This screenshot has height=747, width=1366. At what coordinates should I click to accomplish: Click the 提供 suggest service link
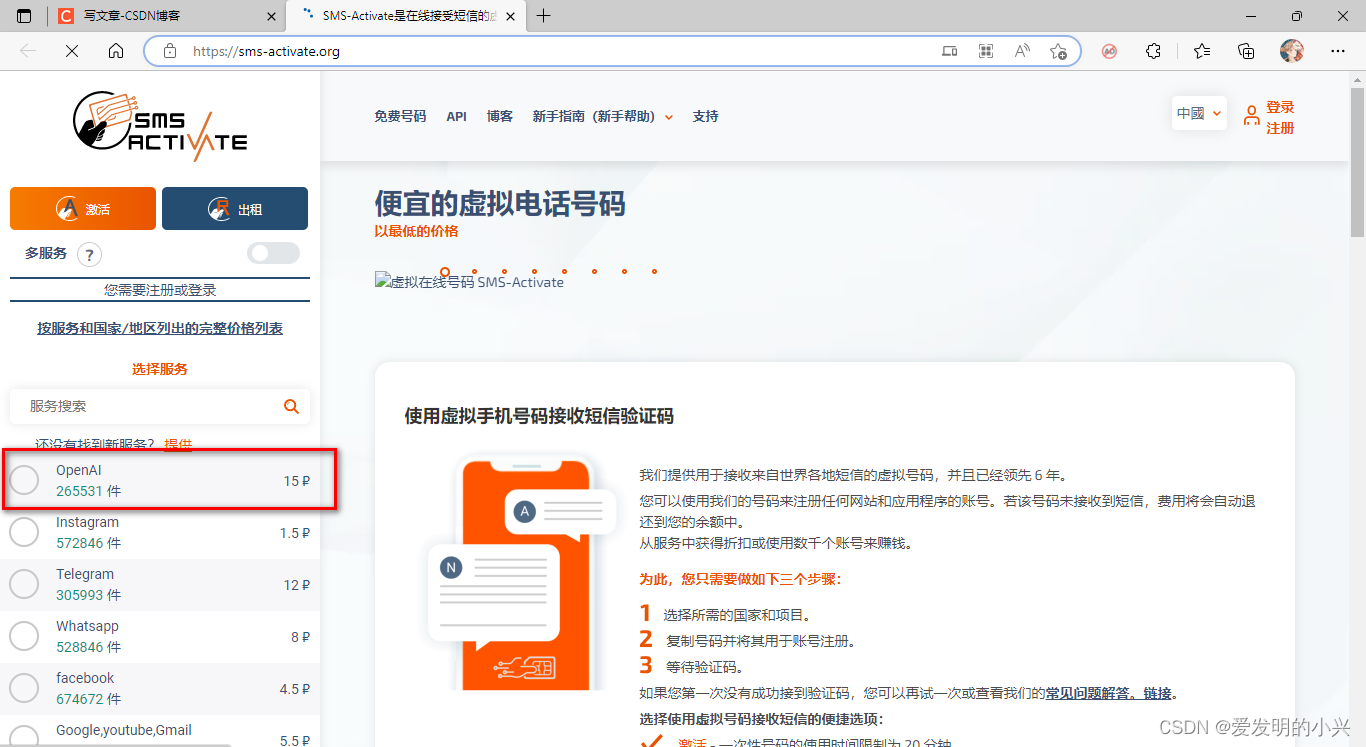178,444
